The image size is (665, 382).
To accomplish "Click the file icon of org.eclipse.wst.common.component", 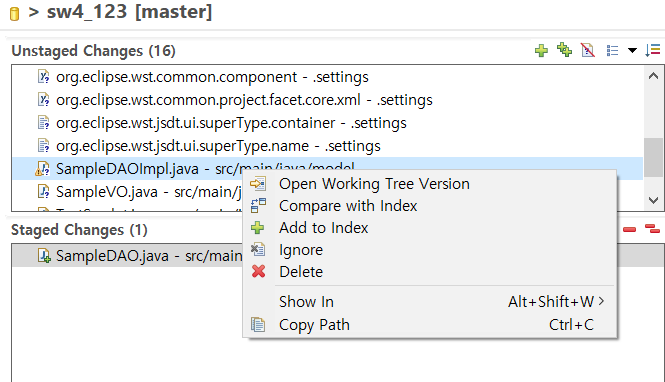I will click(44, 77).
